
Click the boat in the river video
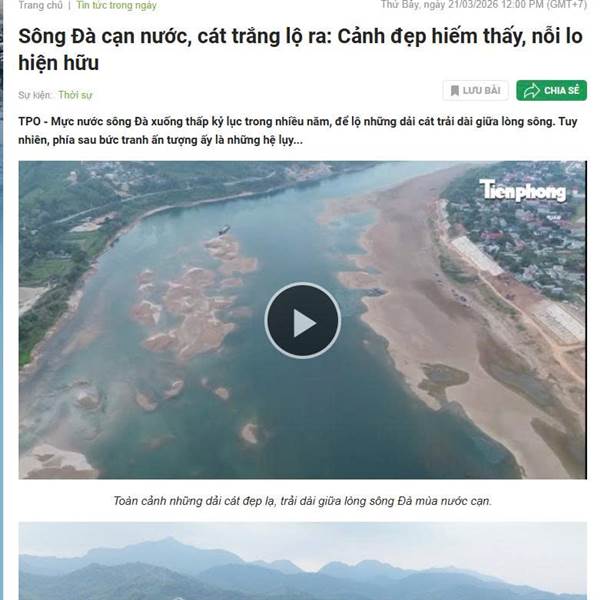[x=224, y=230]
